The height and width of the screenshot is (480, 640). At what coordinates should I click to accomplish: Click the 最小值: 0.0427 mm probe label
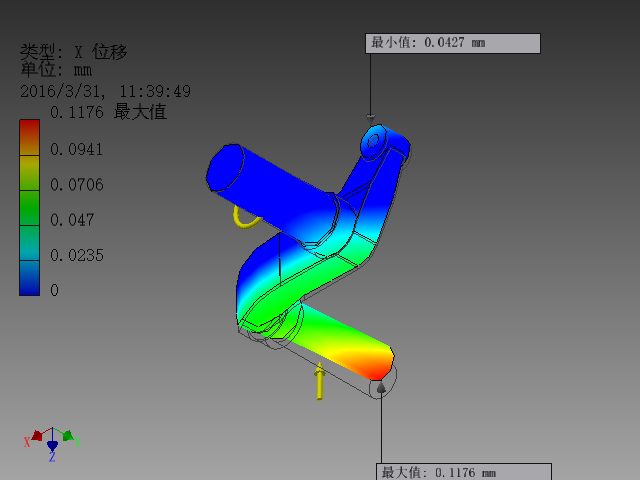point(453,43)
